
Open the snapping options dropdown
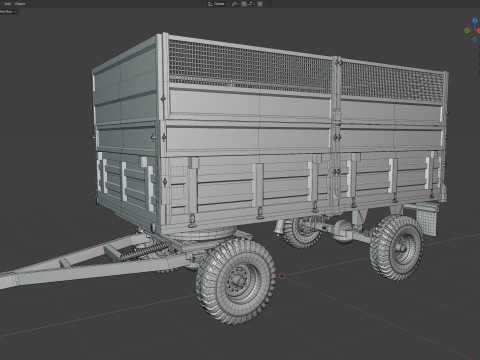pyautogui.click(x=251, y=4)
